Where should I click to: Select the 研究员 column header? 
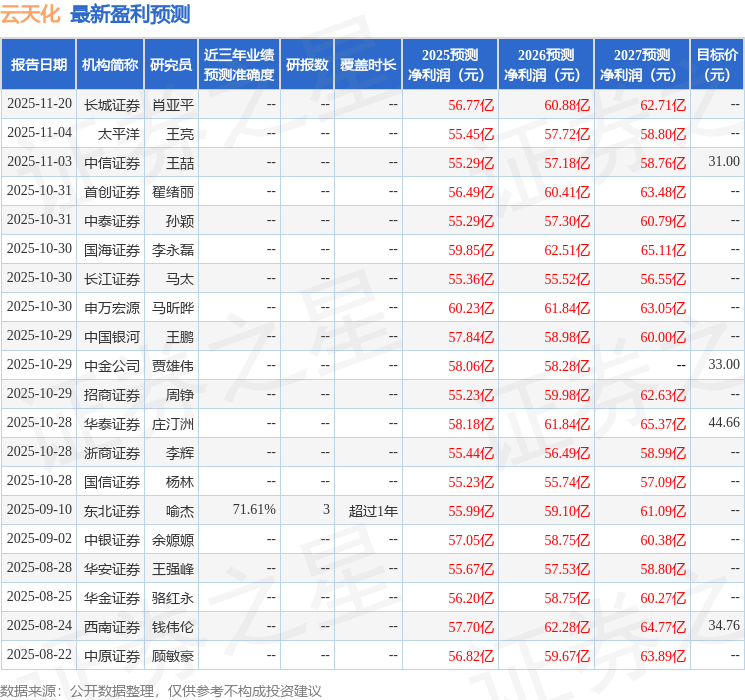pyautogui.click(x=171, y=65)
